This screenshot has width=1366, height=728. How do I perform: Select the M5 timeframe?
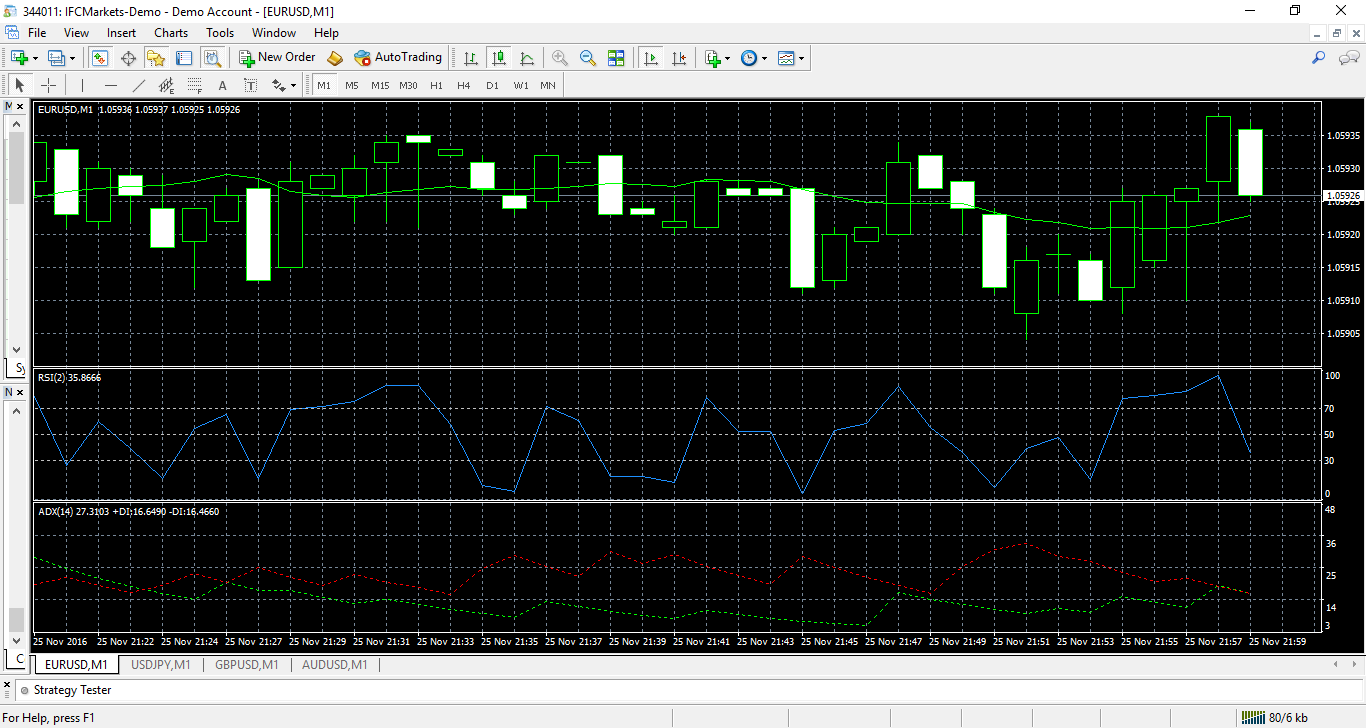[352, 85]
